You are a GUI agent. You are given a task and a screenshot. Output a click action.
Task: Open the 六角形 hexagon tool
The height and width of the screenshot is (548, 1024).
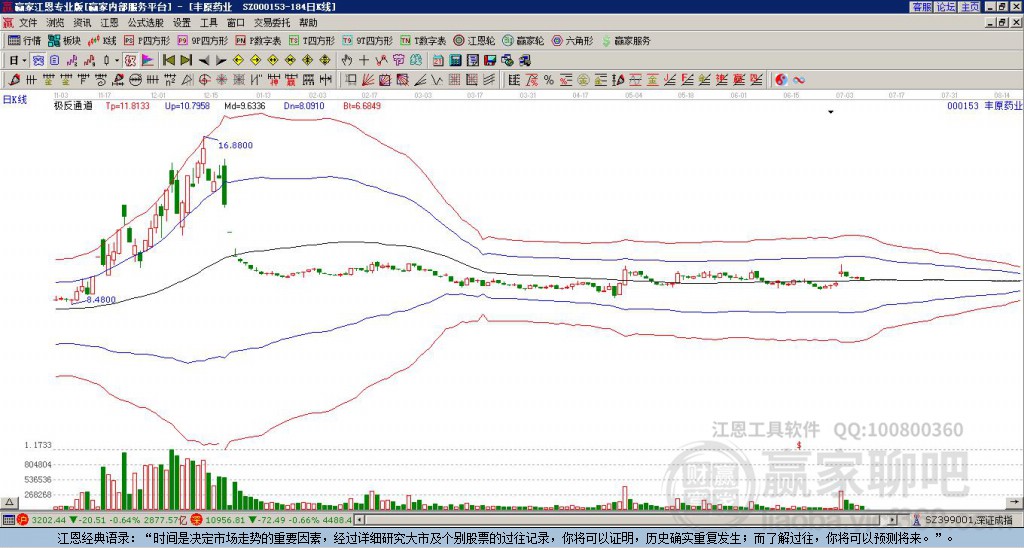pos(572,41)
